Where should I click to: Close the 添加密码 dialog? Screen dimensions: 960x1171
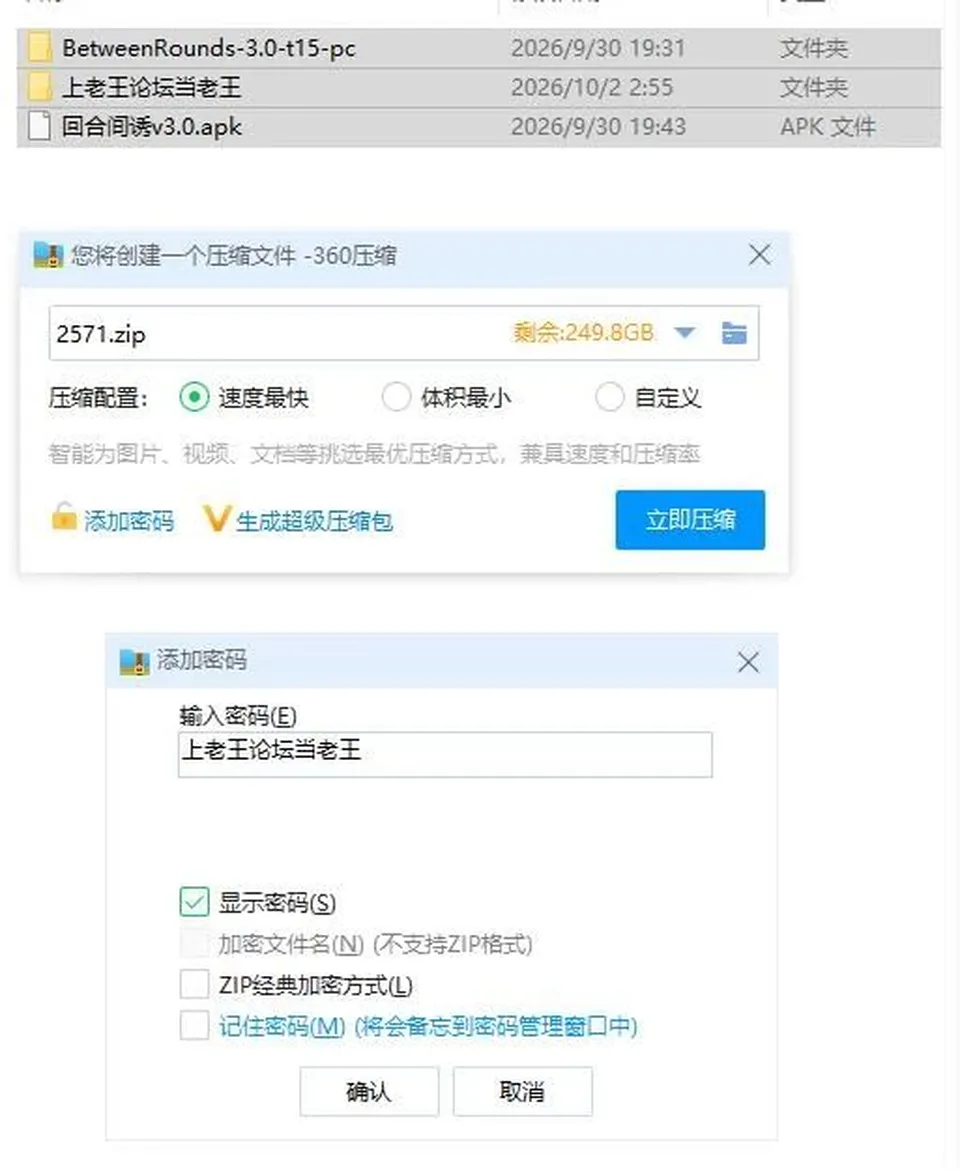(x=748, y=662)
